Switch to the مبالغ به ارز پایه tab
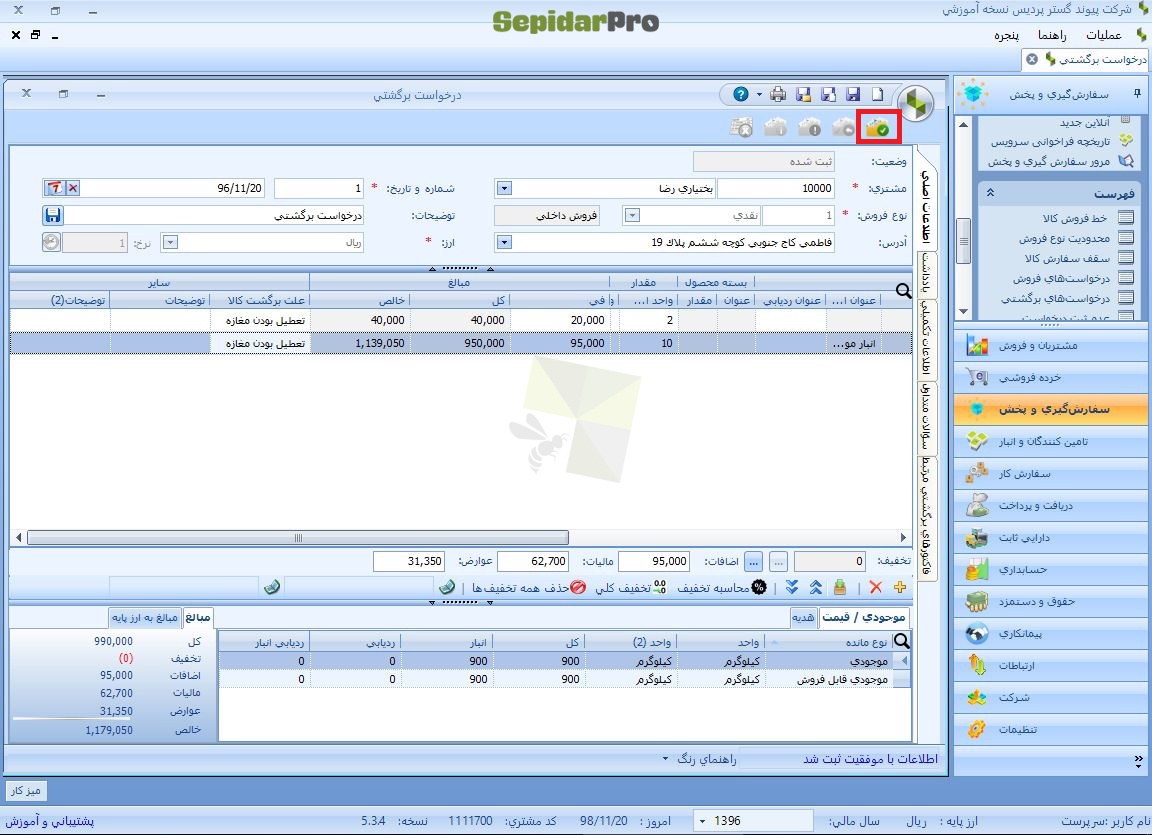Screen dimensions: 1152x835 (x=145, y=618)
